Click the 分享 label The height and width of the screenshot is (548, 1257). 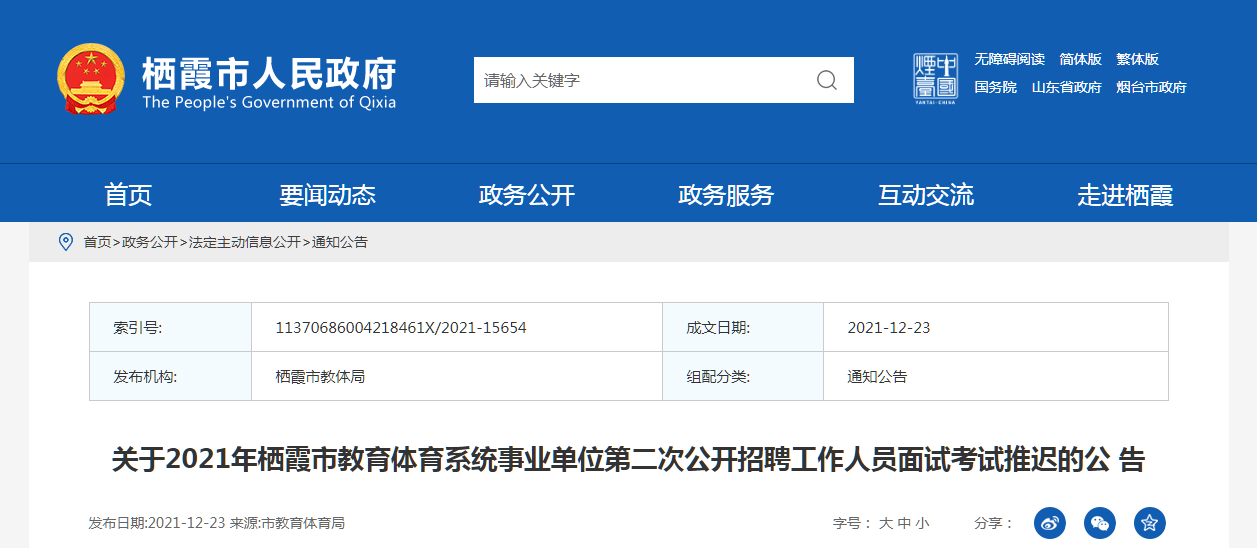click(994, 523)
